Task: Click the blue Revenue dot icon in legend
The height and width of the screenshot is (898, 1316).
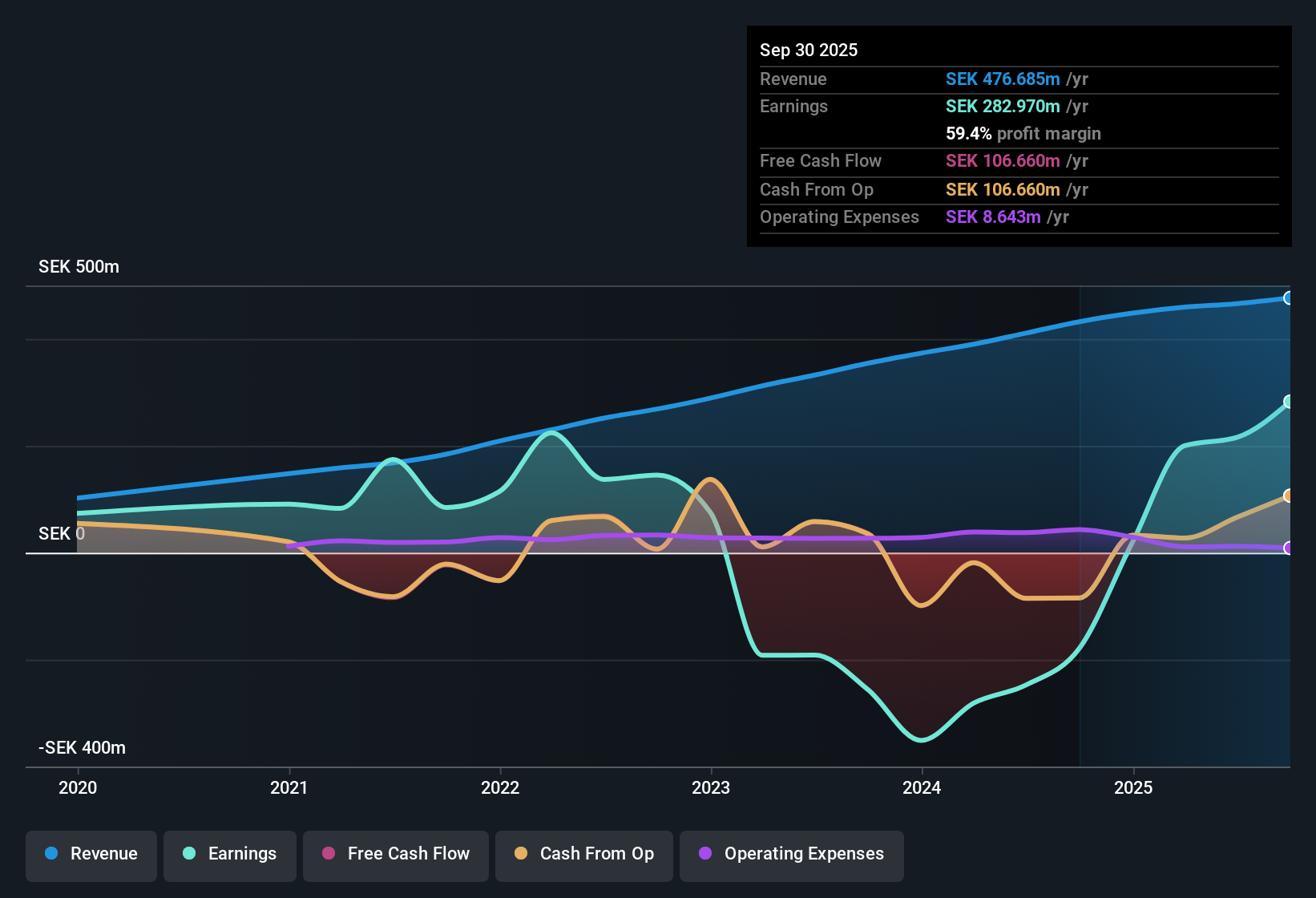Action: [x=50, y=854]
